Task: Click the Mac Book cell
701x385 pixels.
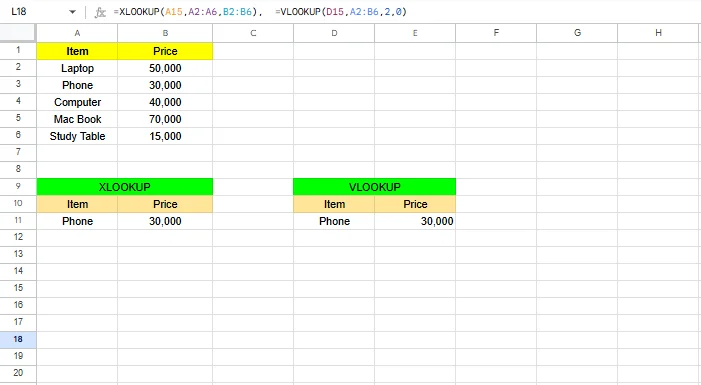Action: coord(77,119)
